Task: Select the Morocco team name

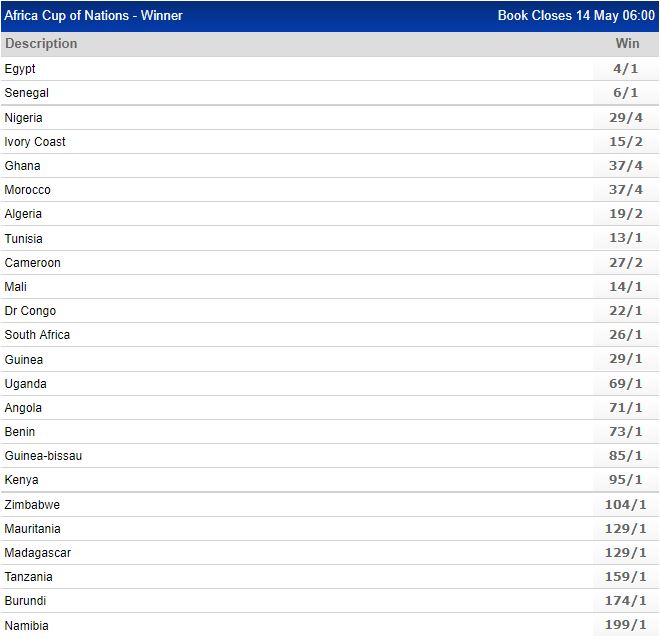Action: pyautogui.click(x=28, y=190)
